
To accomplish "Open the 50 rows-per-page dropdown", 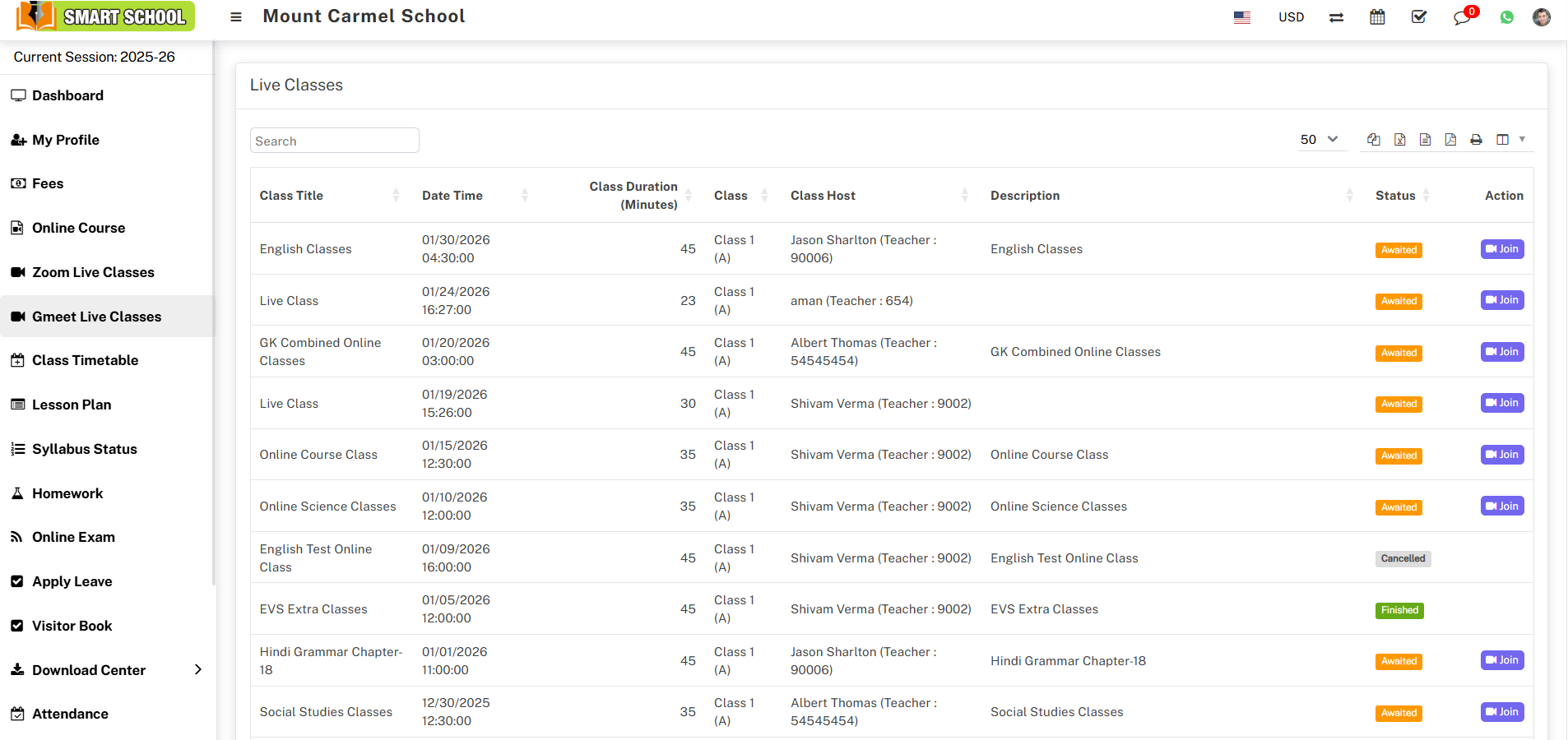I will pyautogui.click(x=1319, y=140).
